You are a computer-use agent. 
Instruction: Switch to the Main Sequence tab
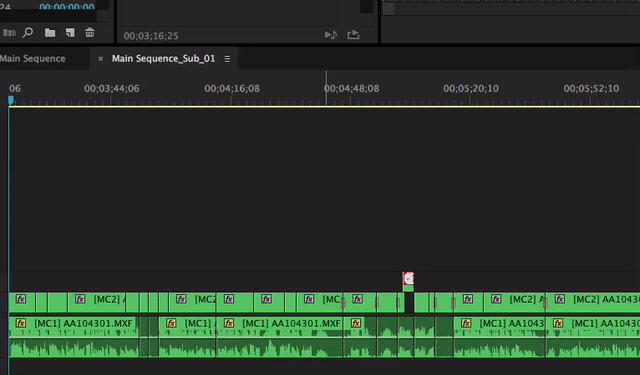(x=33, y=58)
